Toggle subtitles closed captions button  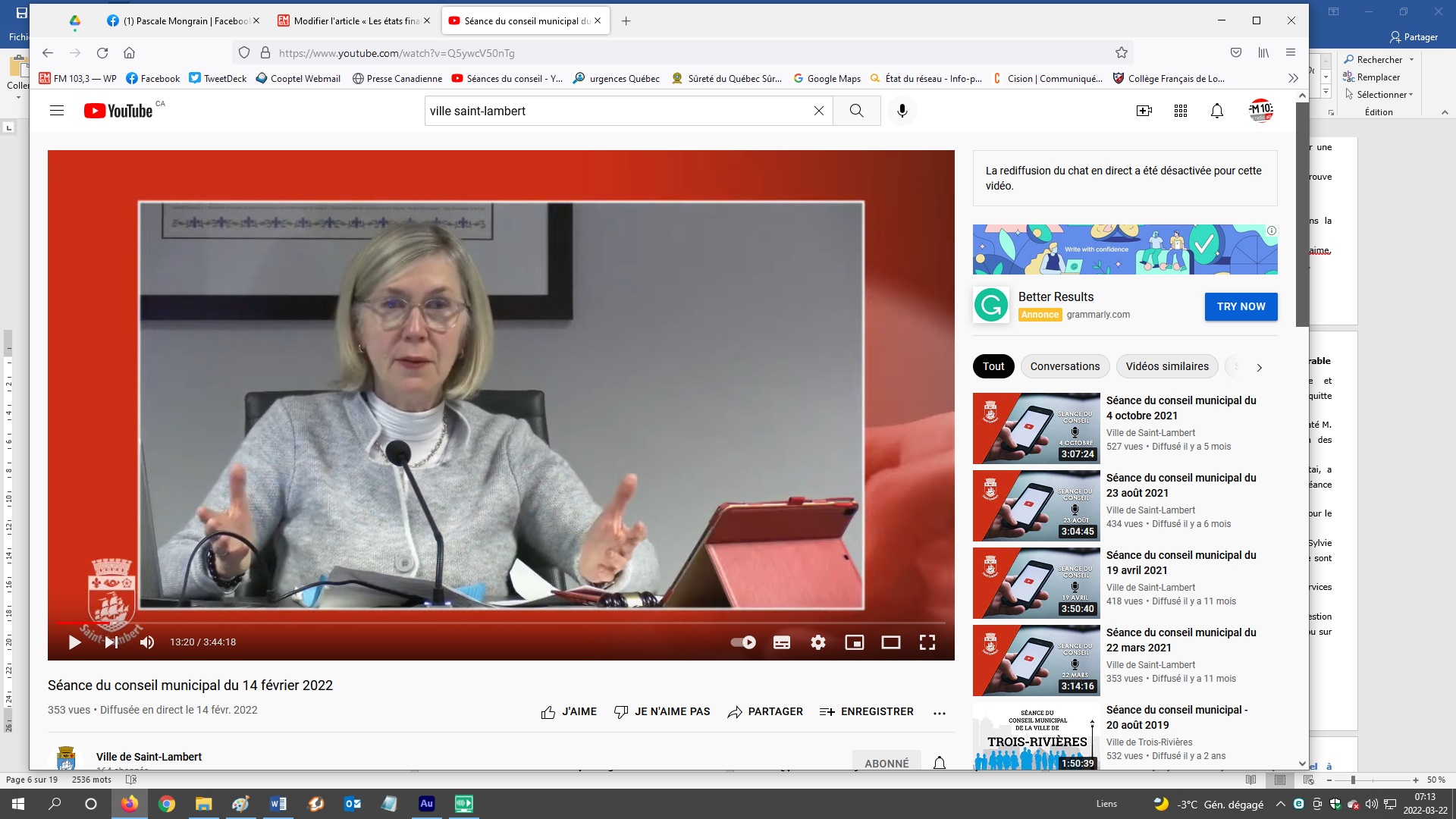tap(781, 642)
